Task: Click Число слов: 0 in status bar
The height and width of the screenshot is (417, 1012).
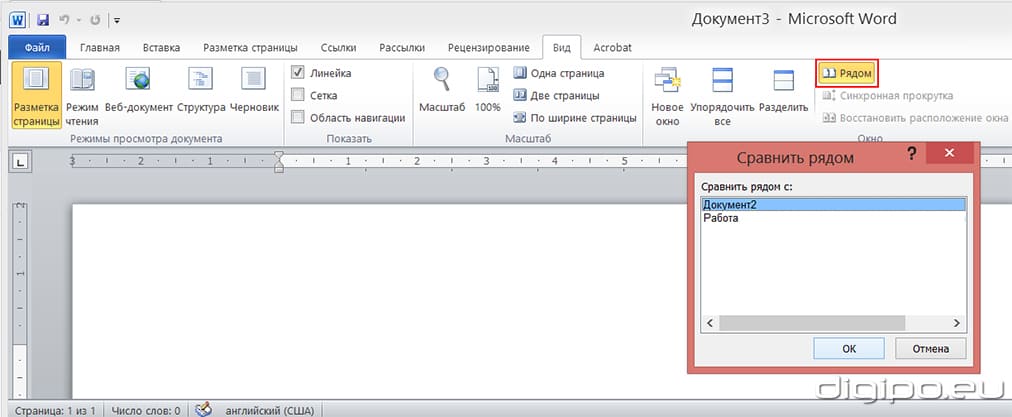Action: click(146, 410)
